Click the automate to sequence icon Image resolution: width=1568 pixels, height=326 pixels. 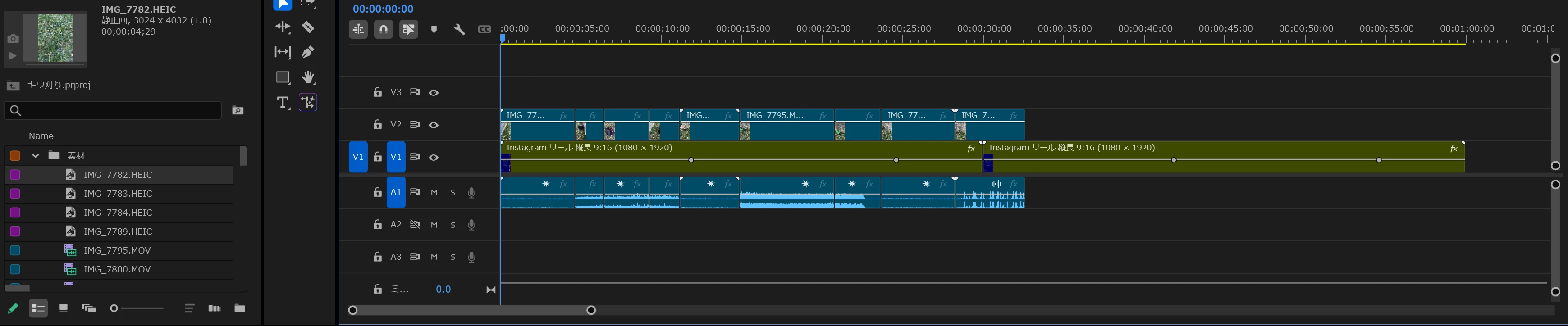point(214,308)
